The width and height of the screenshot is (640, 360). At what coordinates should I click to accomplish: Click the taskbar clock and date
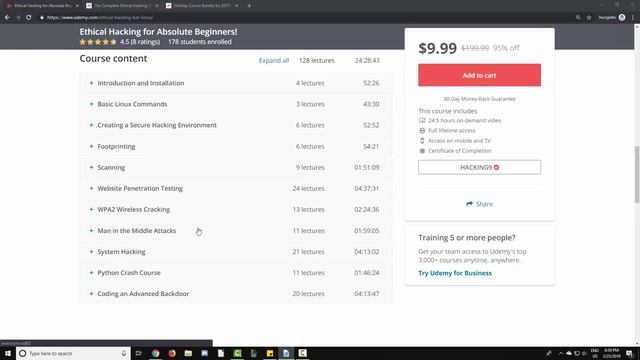[612, 353]
